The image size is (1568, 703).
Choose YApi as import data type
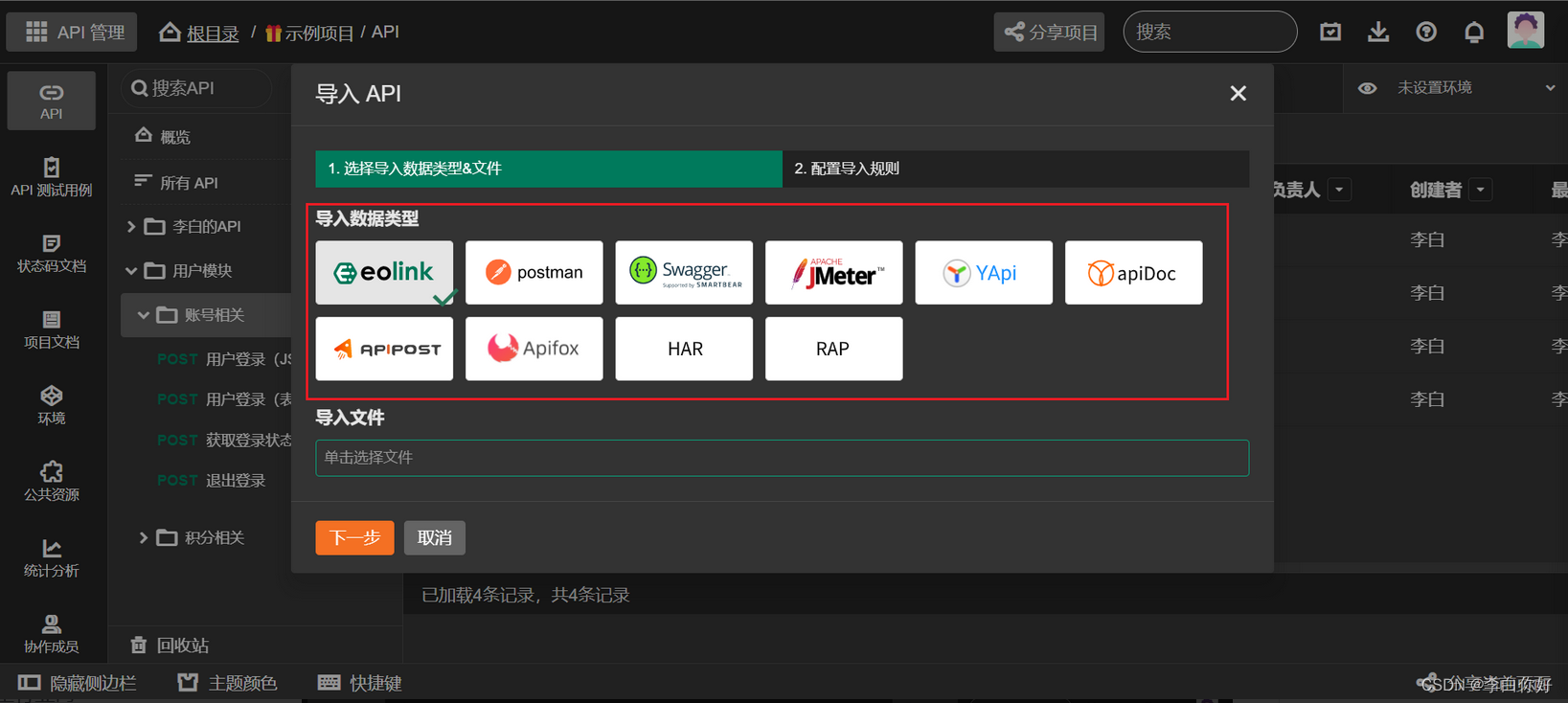pyautogui.click(x=984, y=273)
